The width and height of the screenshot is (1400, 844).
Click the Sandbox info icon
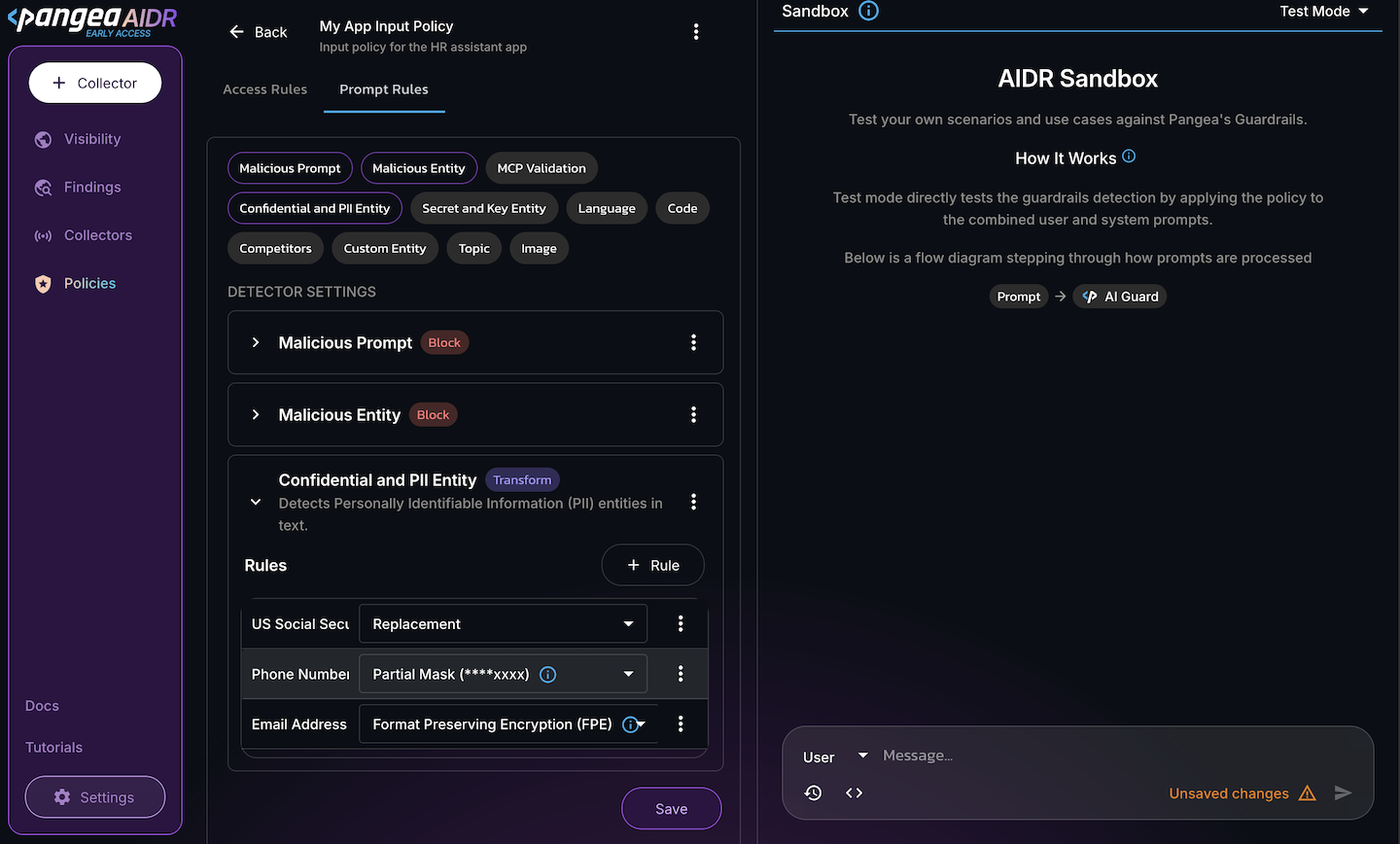click(x=868, y=12)
